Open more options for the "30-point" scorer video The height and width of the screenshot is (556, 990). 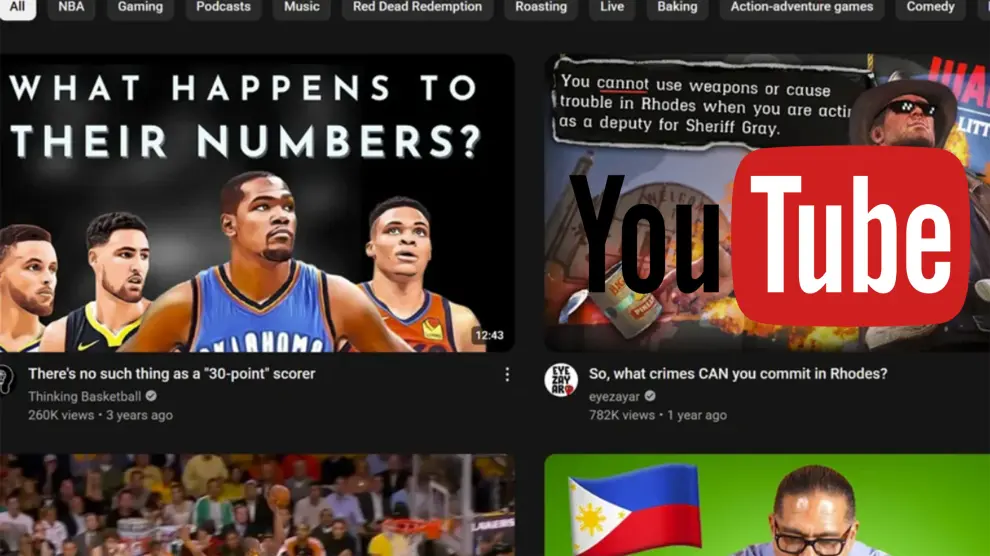[x=507, y=374]
